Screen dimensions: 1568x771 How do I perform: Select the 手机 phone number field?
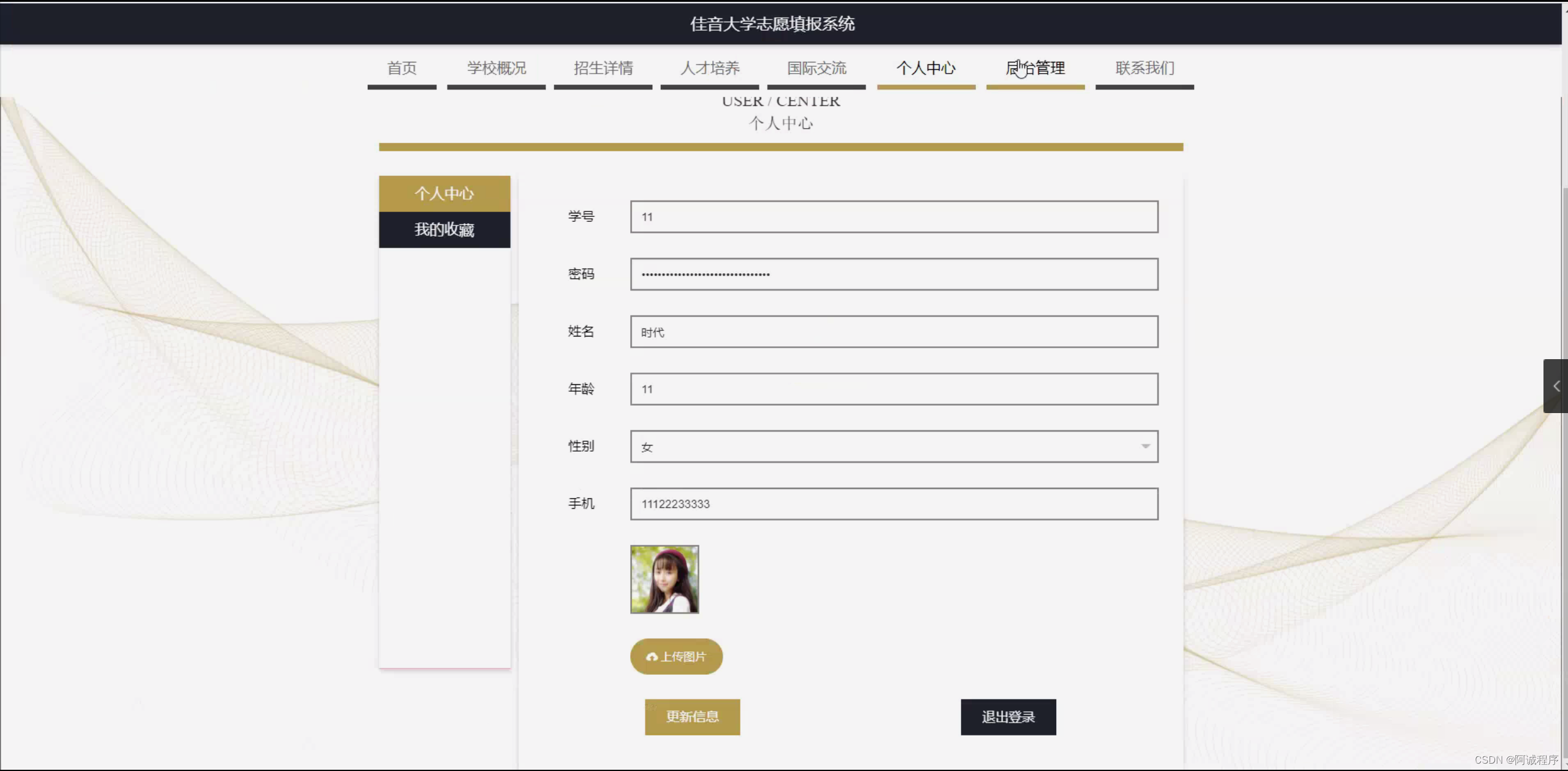coord(892,504)
